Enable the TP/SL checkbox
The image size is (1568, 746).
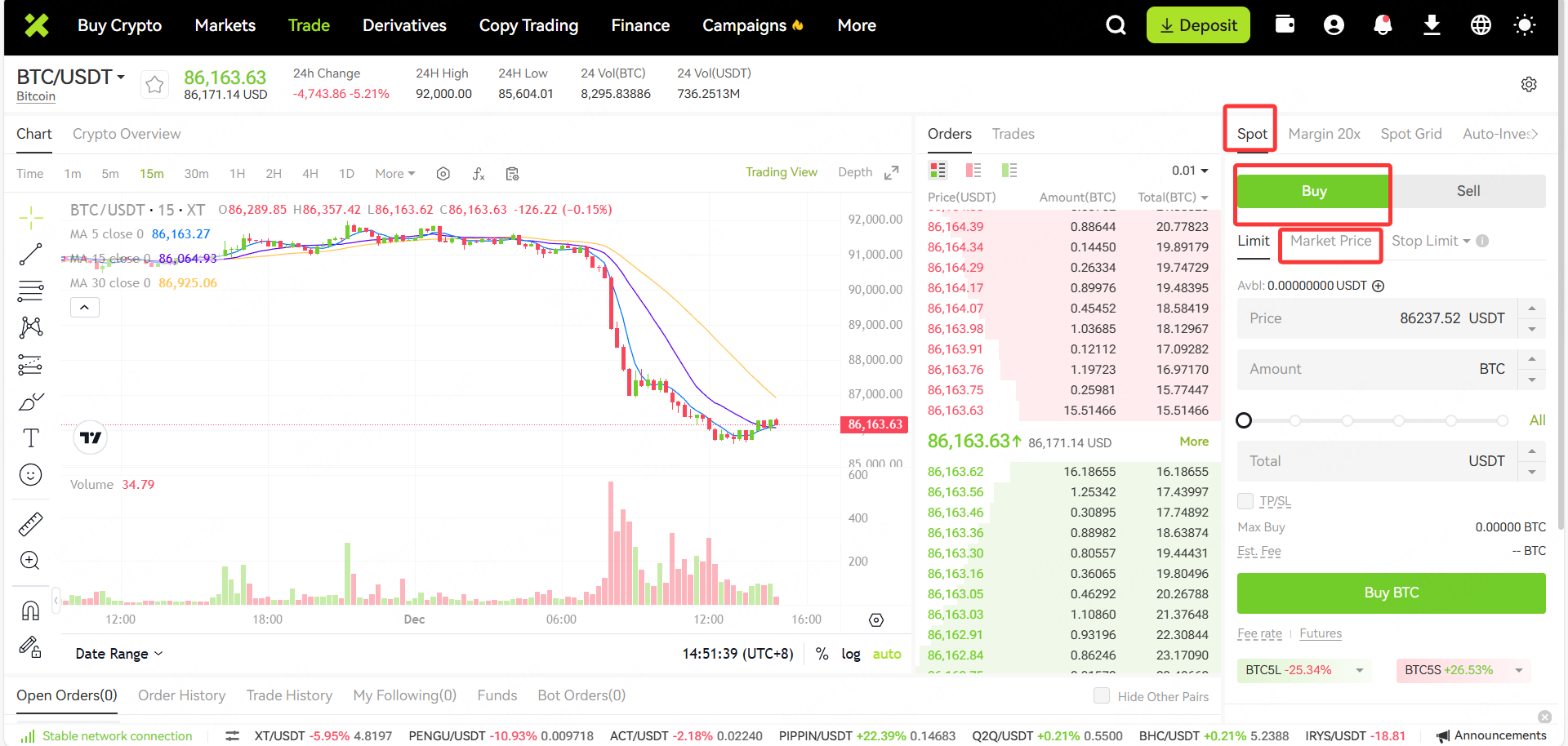tap(1245, 501)
